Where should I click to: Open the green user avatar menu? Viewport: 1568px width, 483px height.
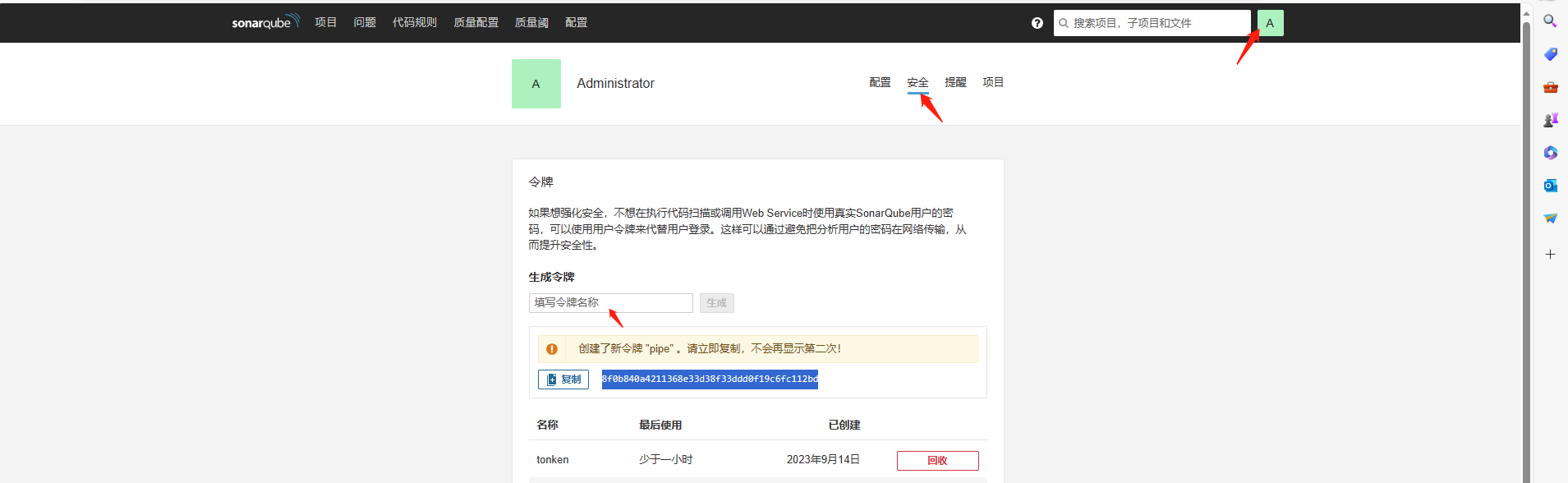(1269, 23)
